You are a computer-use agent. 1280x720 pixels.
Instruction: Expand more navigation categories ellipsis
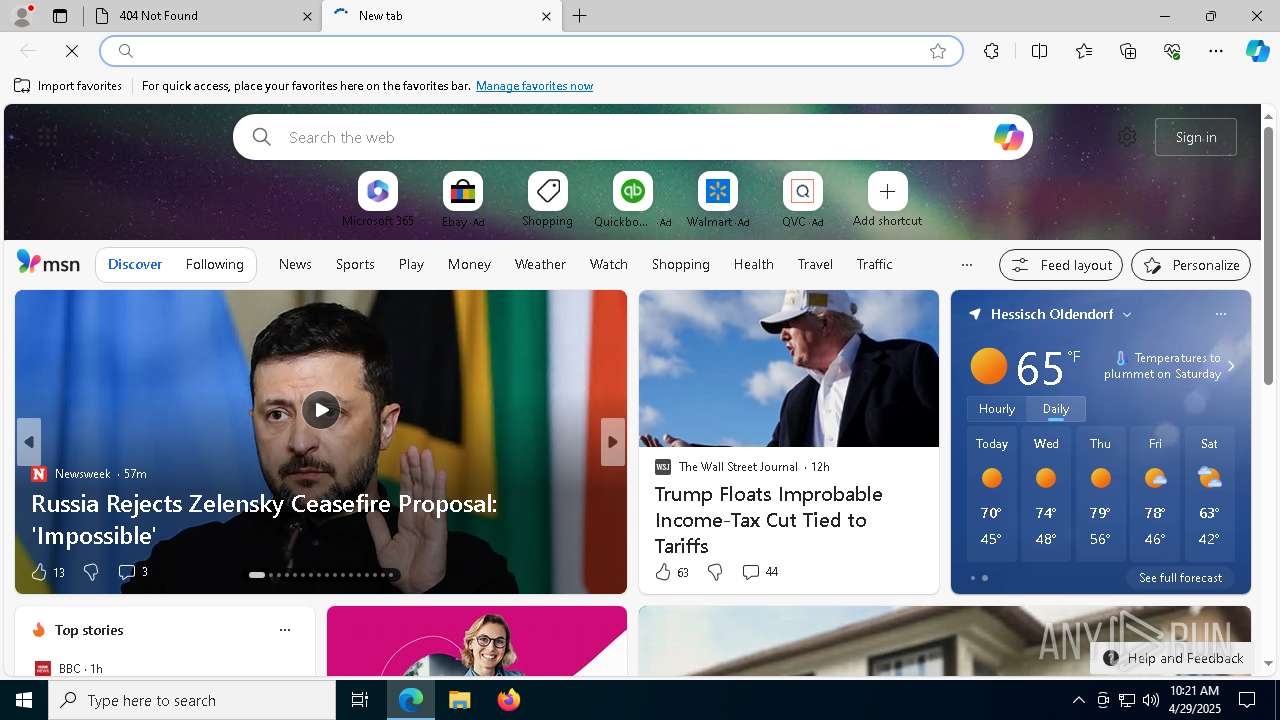[966, 265]
